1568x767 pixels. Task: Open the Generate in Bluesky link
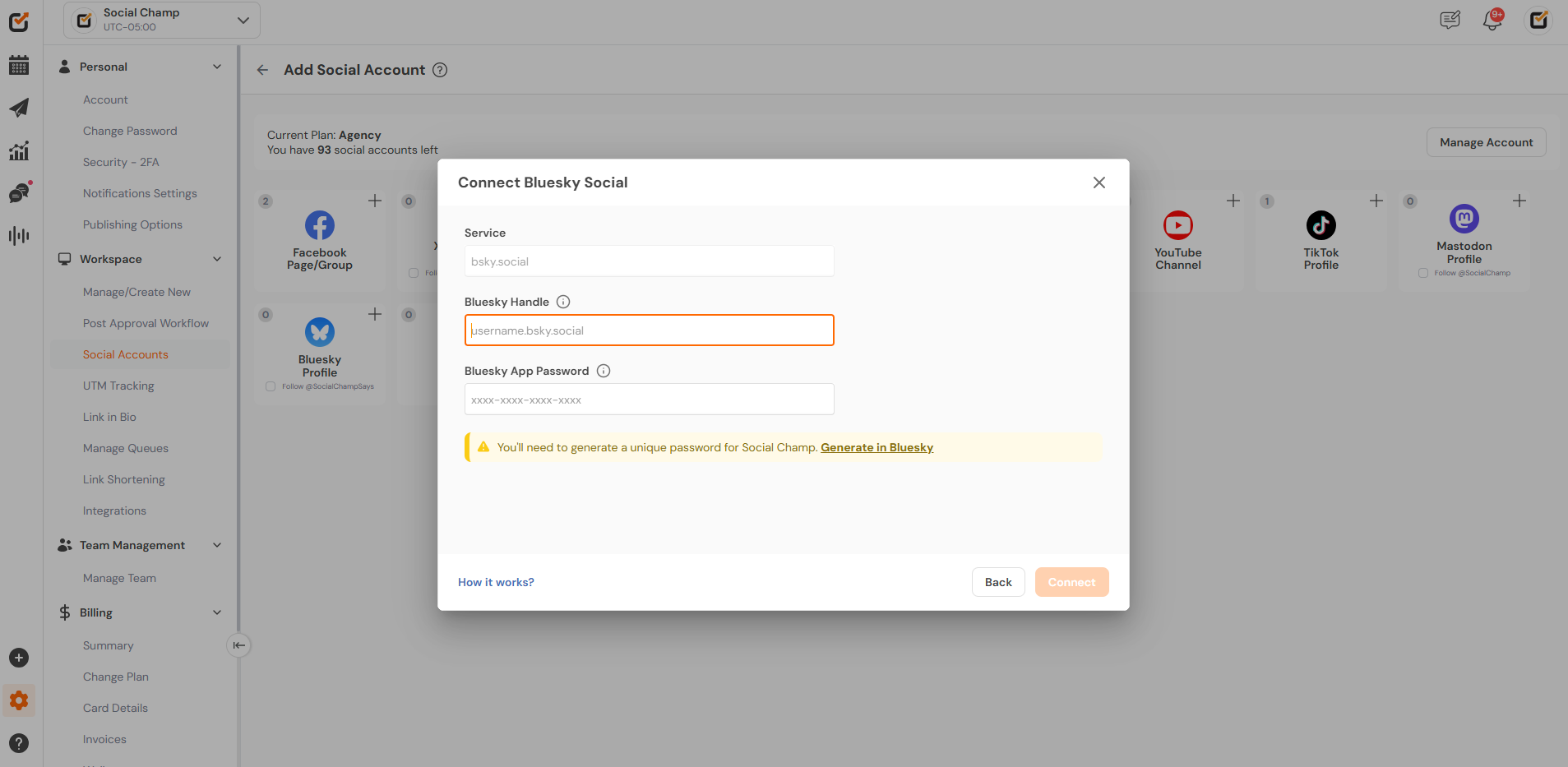coord(877,447)
